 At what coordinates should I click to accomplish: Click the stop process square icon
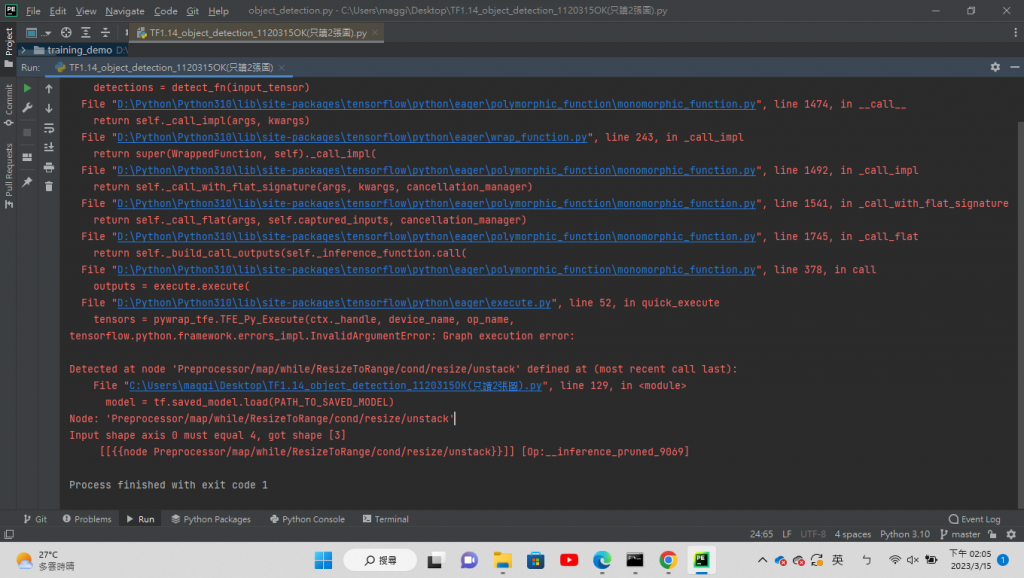click(27, 133)
